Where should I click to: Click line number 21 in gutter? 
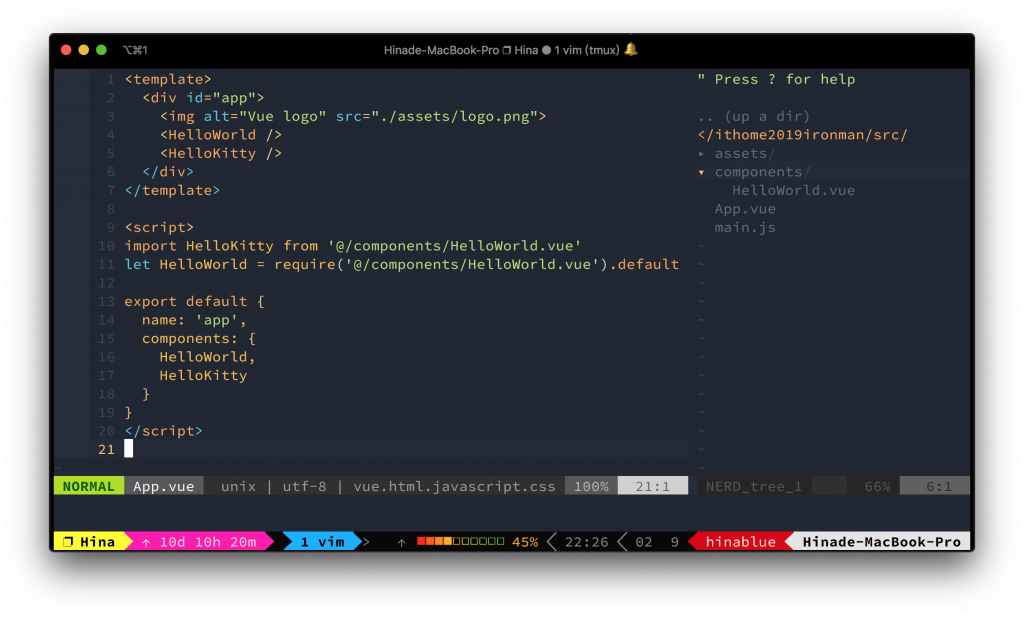(106, 450)
